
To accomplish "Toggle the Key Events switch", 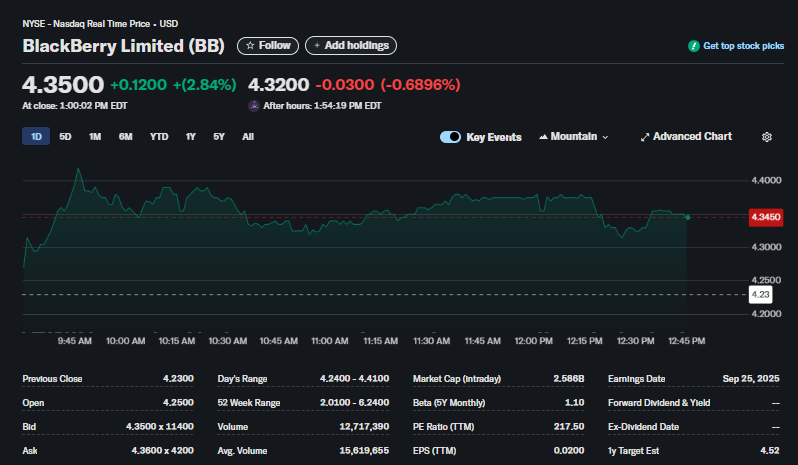I will point(450,137).
